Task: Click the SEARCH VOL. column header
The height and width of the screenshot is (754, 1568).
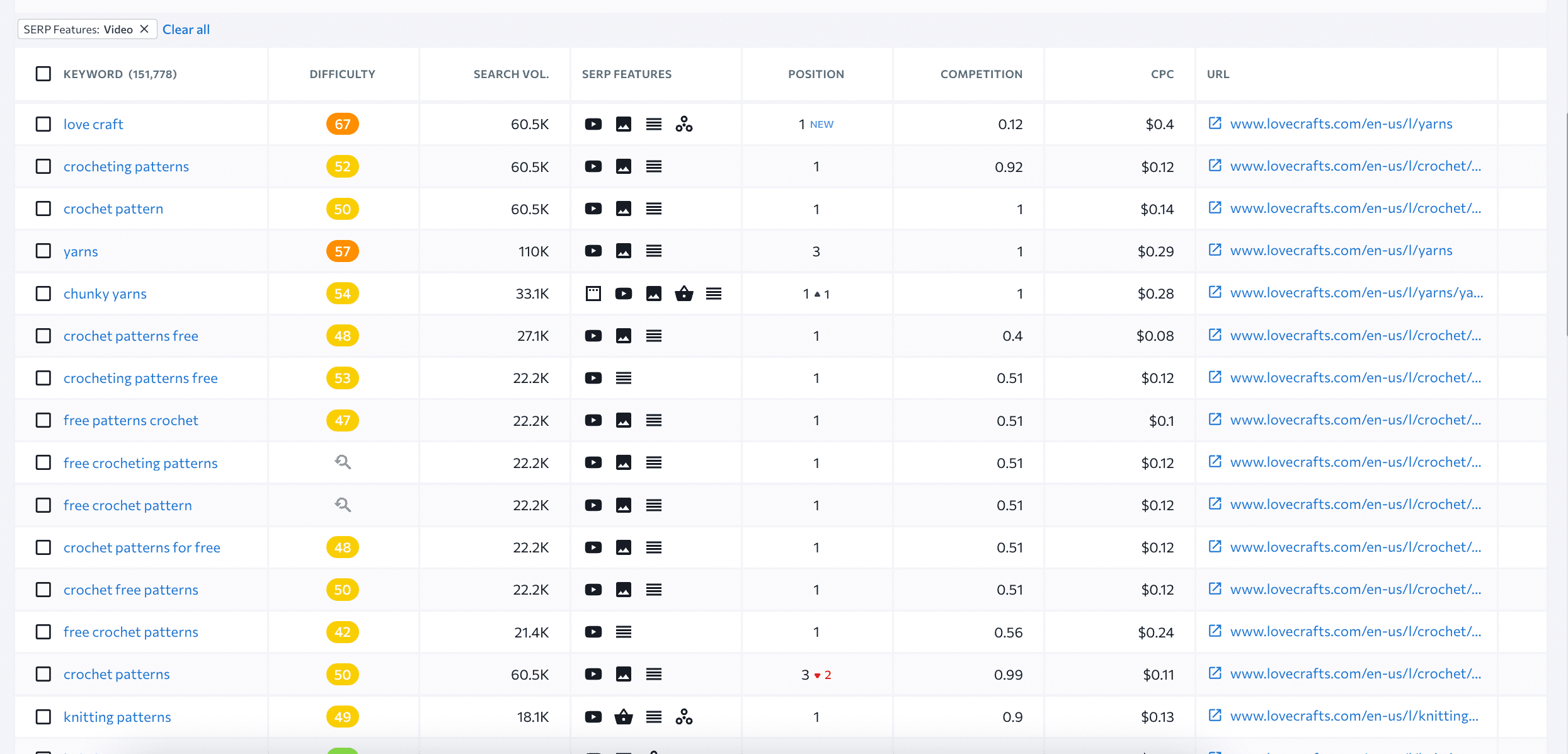Action: 511,73
